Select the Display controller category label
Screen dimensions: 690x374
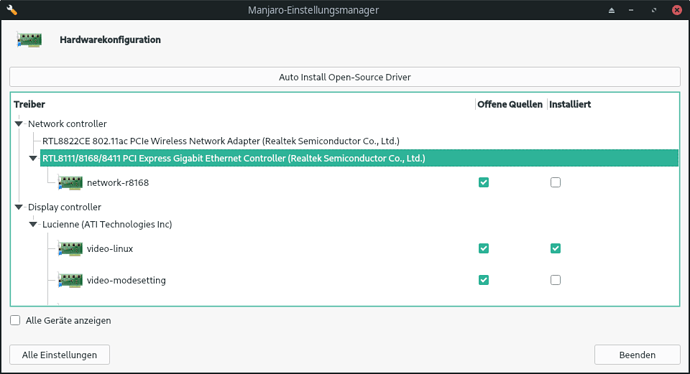coord(65,207)
